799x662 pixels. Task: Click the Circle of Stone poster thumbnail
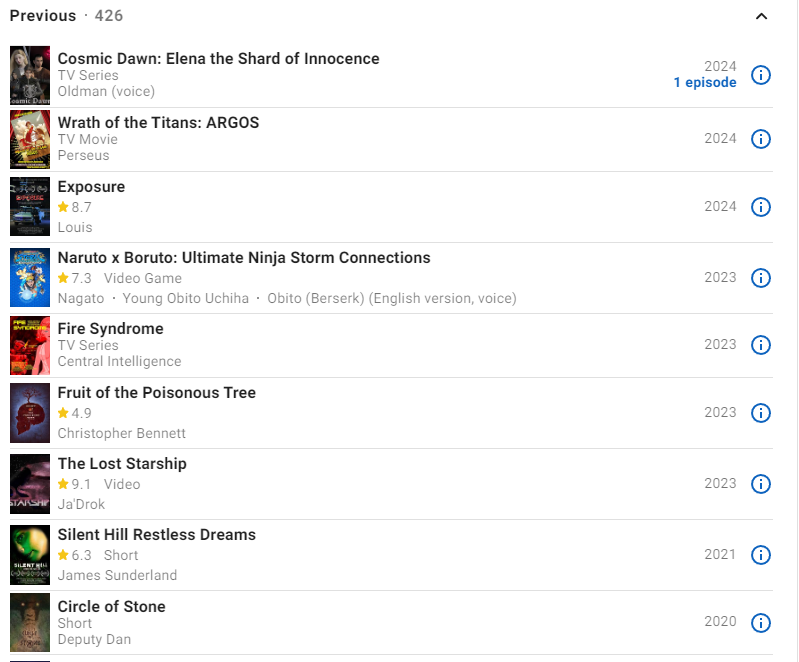click(30, 622)
